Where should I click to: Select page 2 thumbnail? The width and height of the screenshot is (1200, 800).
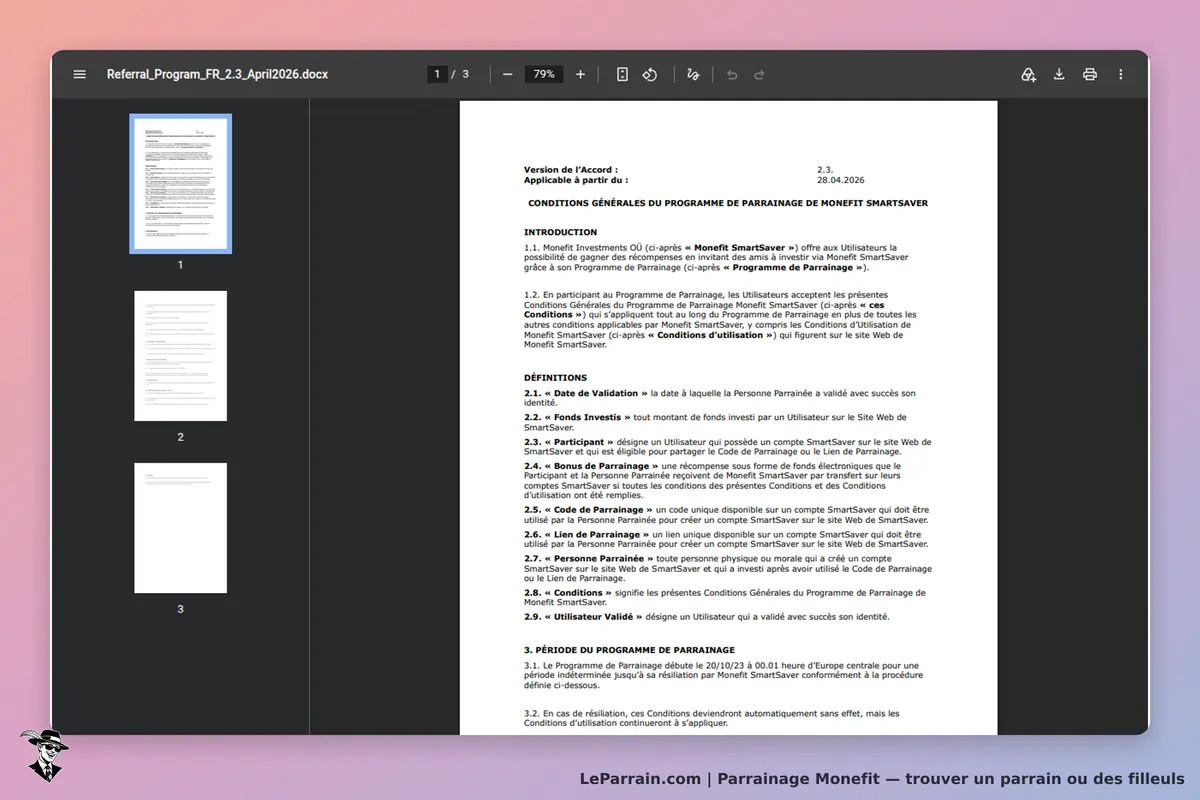pyautogui.click(x=181, y=356)
